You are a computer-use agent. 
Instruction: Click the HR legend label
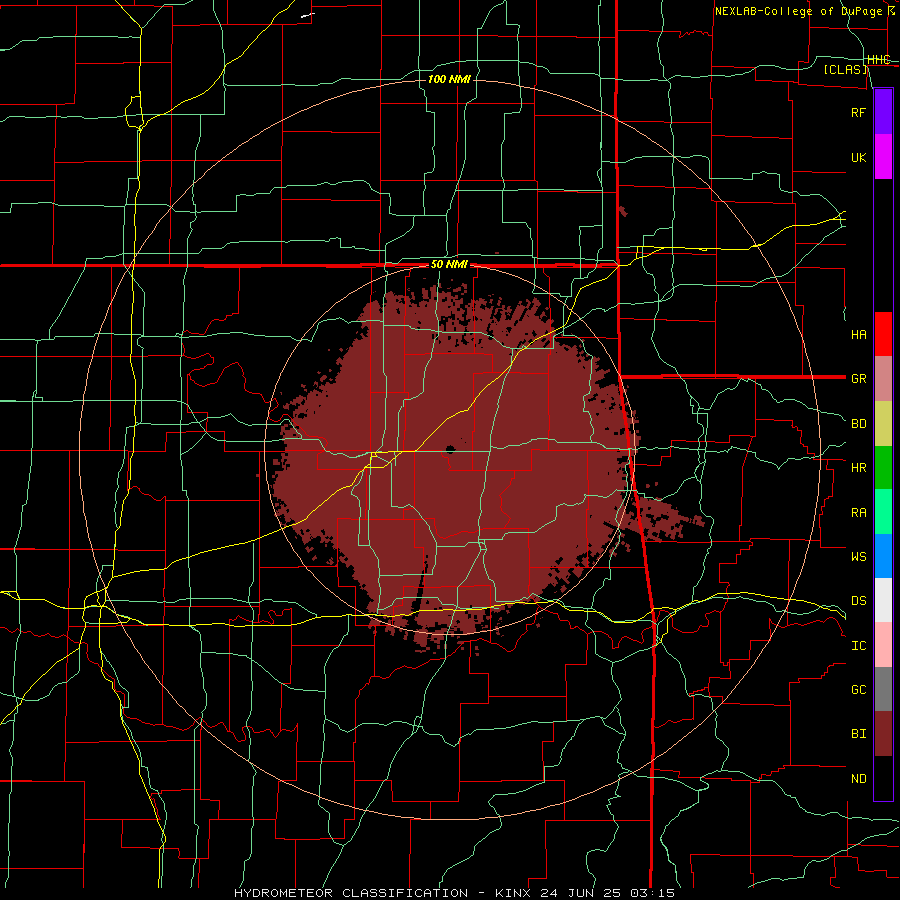click(x=858, y=468)
